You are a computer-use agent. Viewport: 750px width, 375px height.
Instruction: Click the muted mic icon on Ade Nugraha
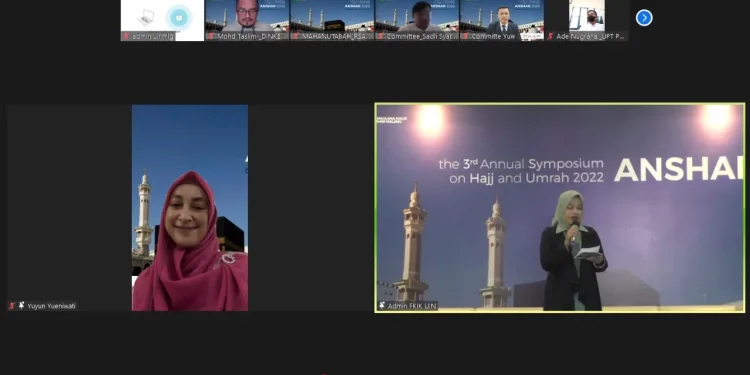pyautogui.click(x=551, y=36)
